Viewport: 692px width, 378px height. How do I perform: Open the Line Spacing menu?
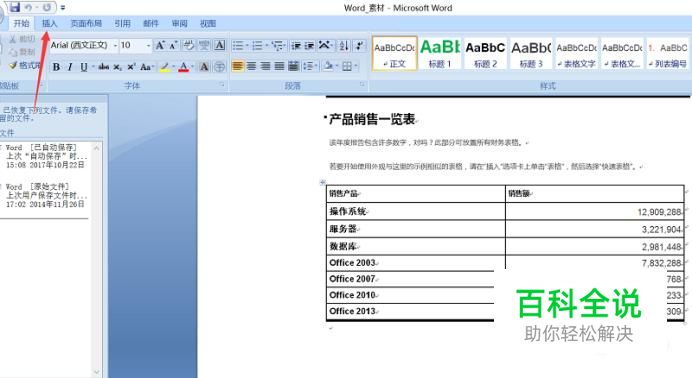[x=309, y=67]
